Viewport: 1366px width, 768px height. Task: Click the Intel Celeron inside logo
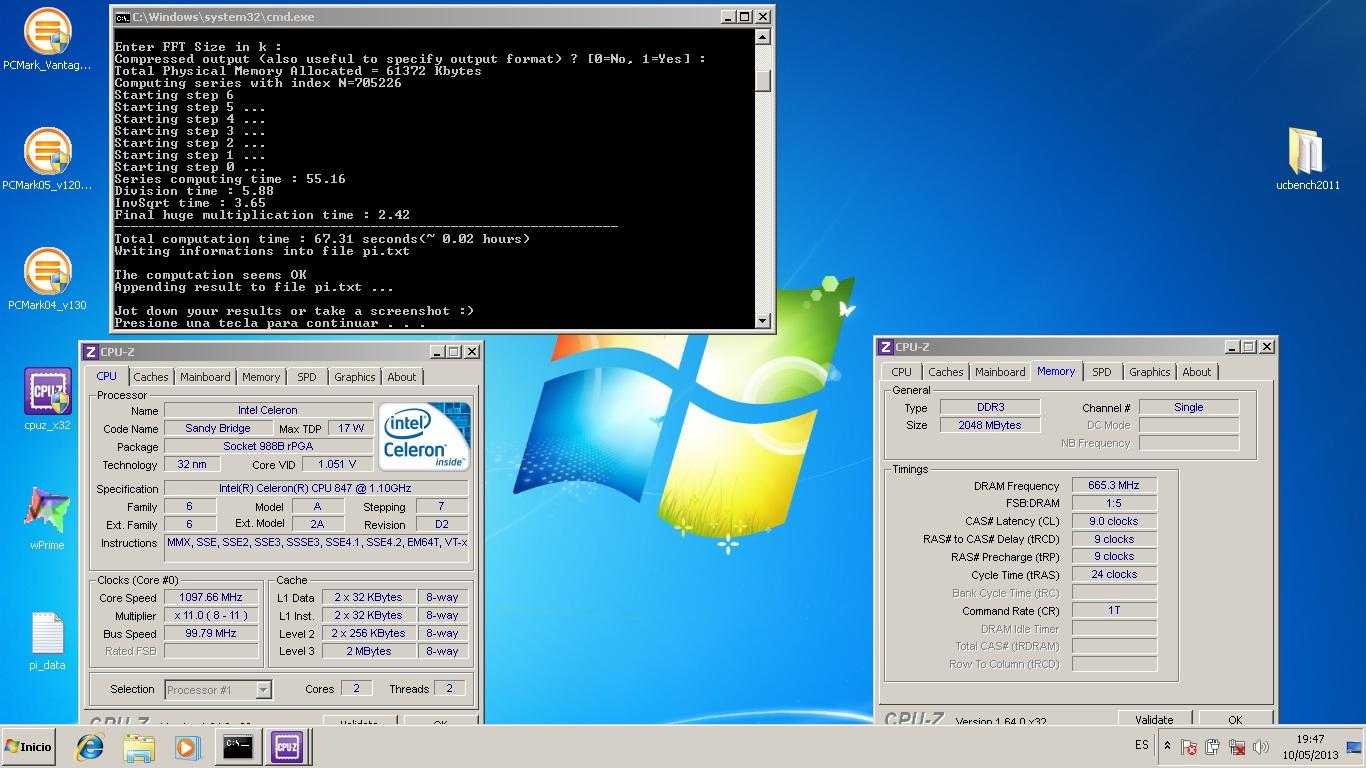point(424,437)
